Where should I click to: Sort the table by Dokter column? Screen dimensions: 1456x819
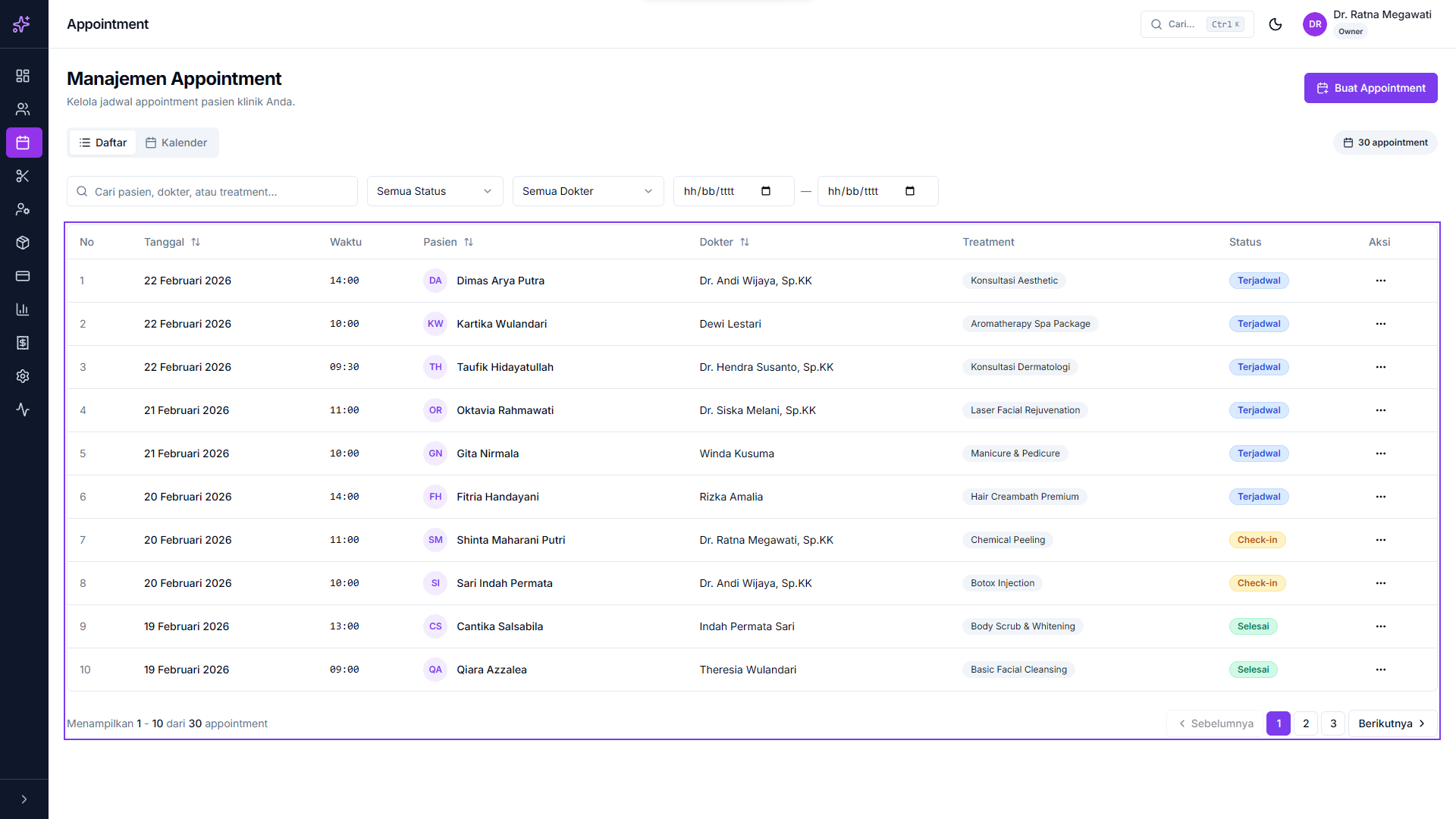click(x=724, y=242)
